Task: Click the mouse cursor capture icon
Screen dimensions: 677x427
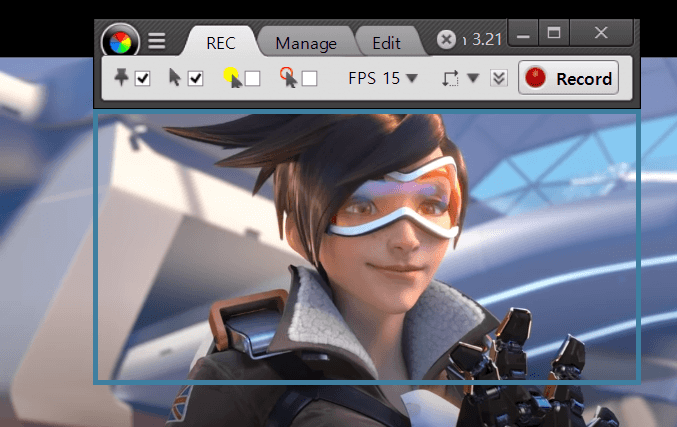Action: pos(175,78)
